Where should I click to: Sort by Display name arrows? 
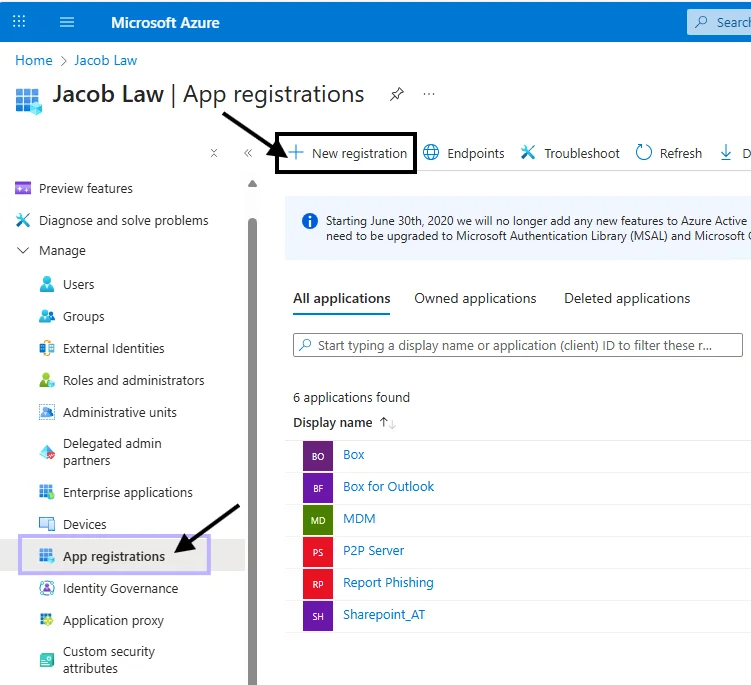coord(387,422)
